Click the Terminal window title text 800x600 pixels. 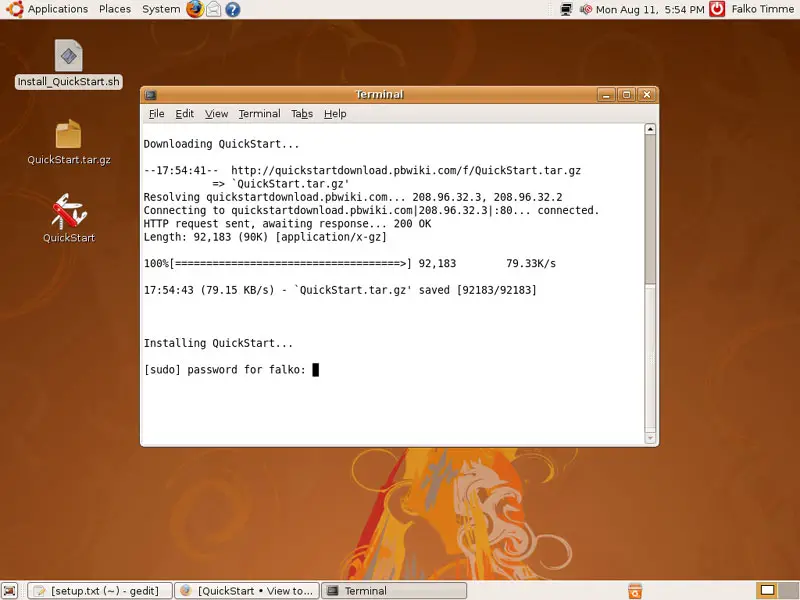(x=379, y=94)
